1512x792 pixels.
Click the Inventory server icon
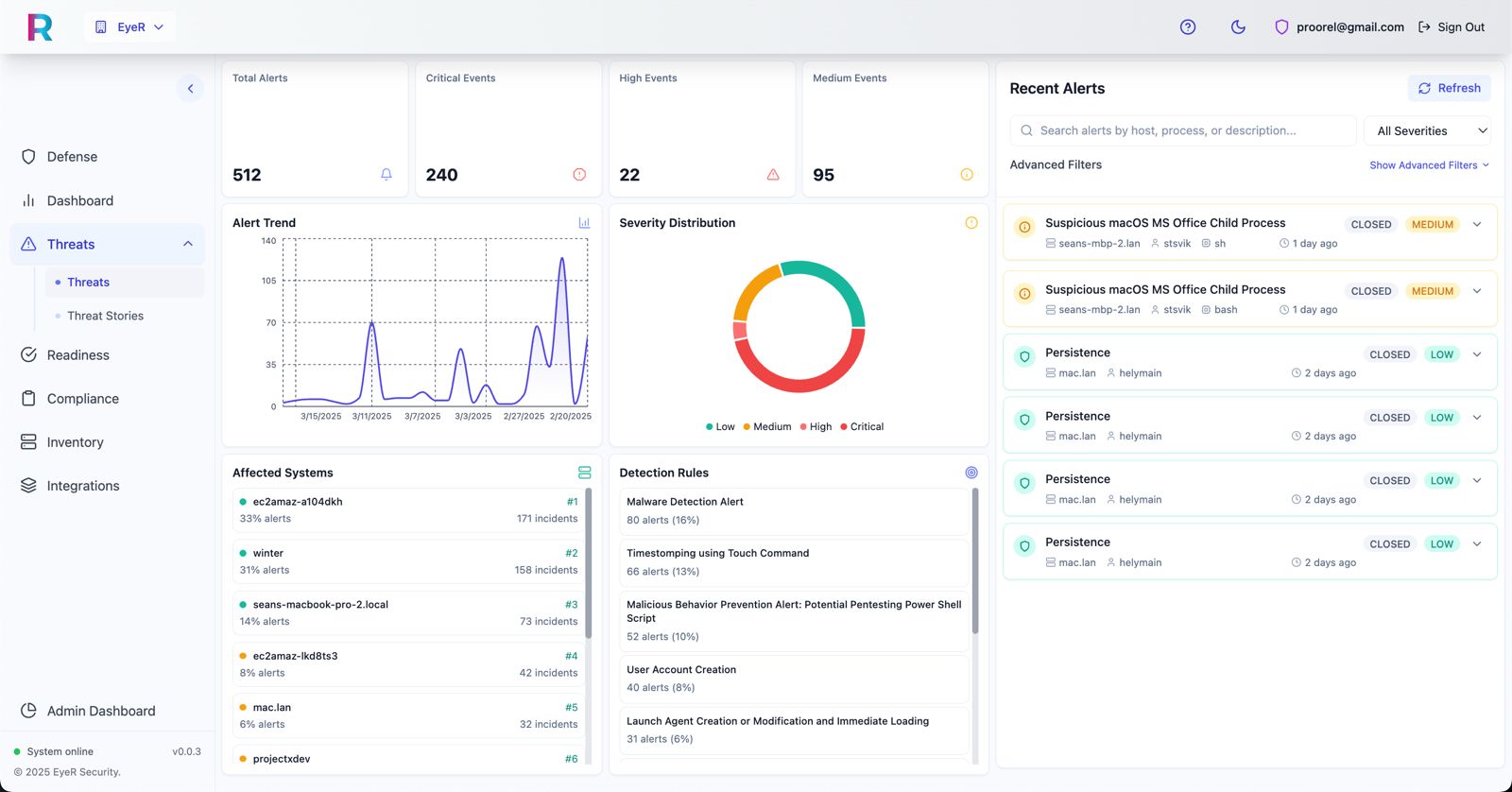(28, 442)
